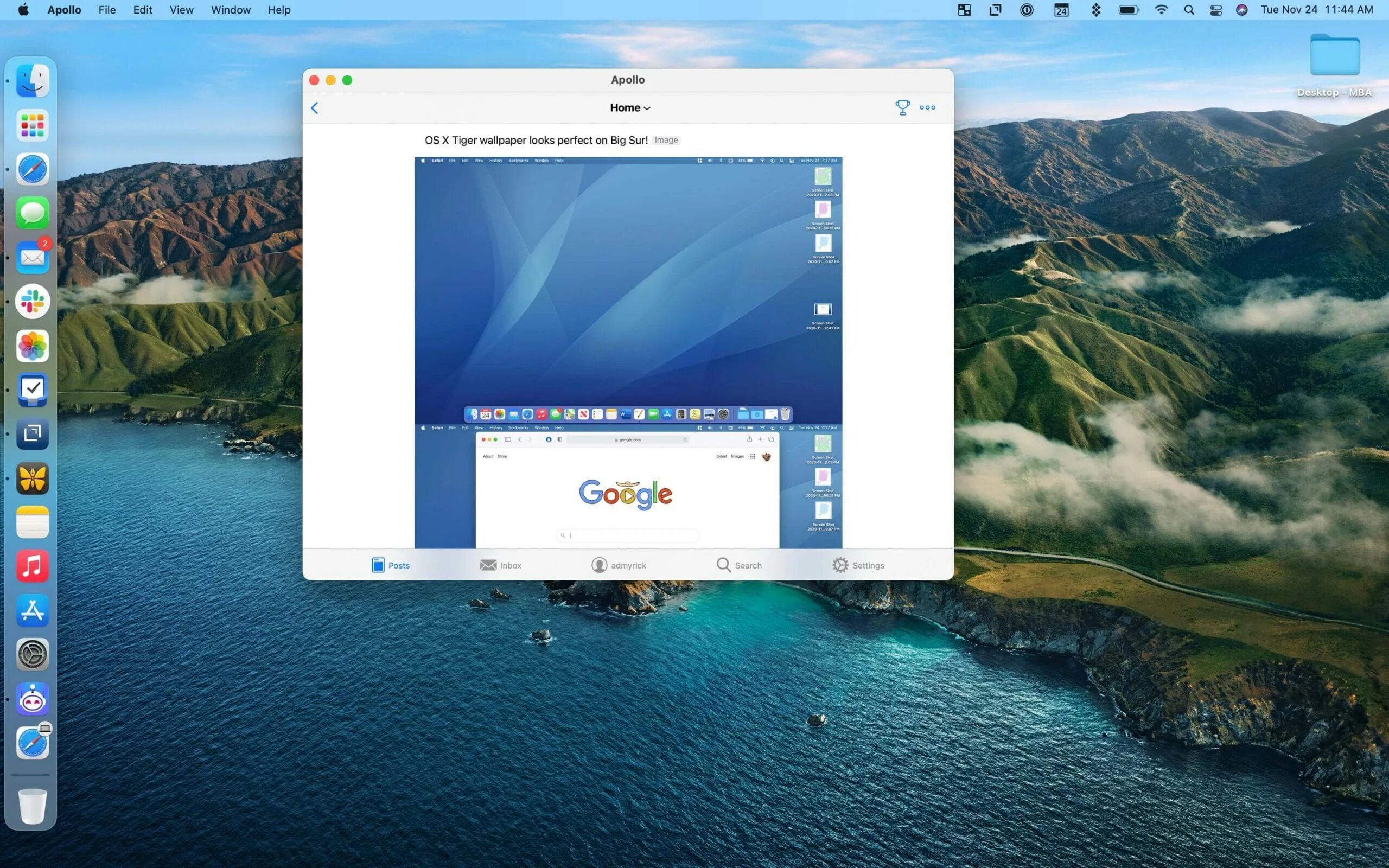Expand the Home feed dropdown
This screenshot has height=868, width=1389.
tap(629, 108)
